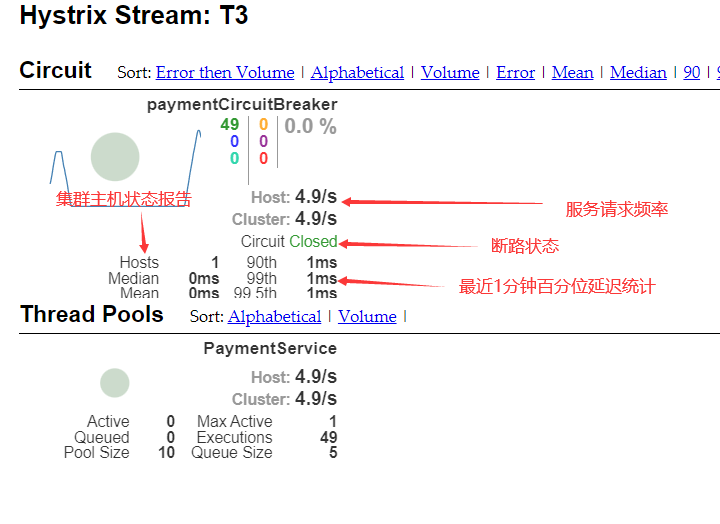Click the Circuit Closed status text
Image resolution: width=720 pixels, height=524 pixels.
(289, 242)
